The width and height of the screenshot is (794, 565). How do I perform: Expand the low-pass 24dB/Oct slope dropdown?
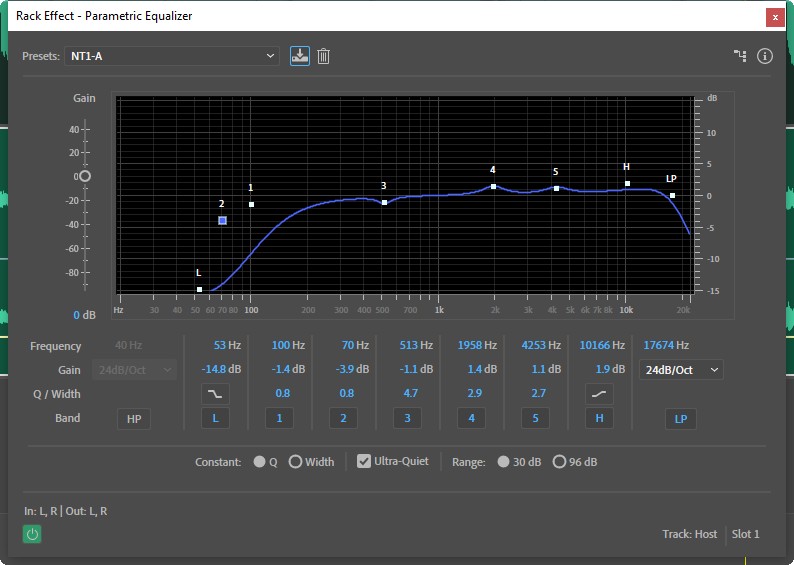click(x=680, y=370)
